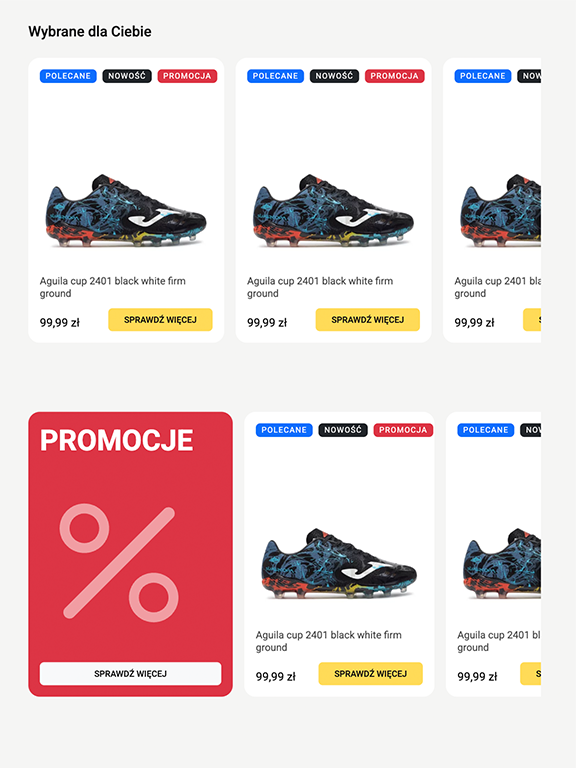The height and width of the screenshot is (768, 576).
Task: Click Sprawdź więcej on the bottom-row middle card
Action: click(371, 674)
